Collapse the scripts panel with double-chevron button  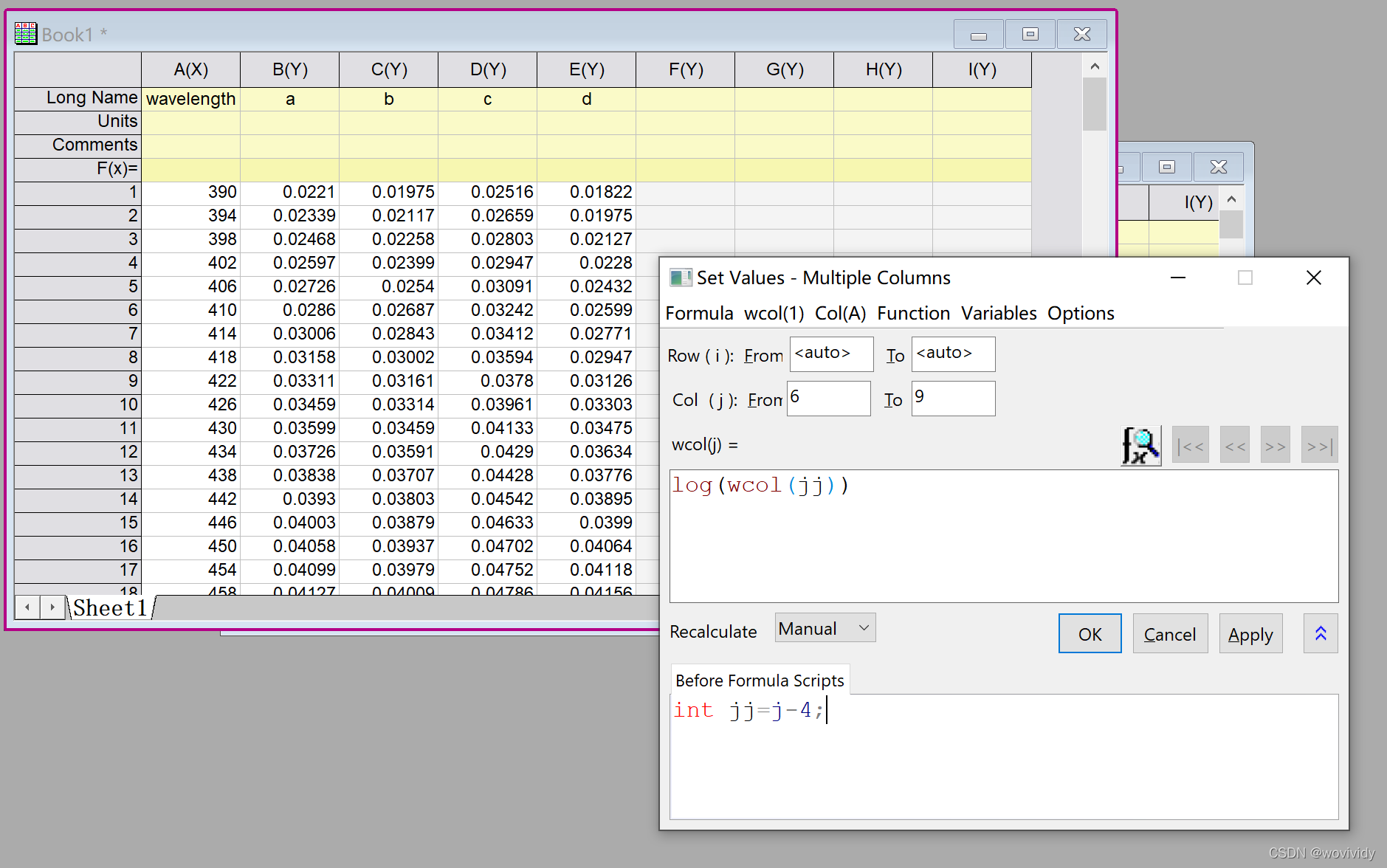pos(1321,633)
